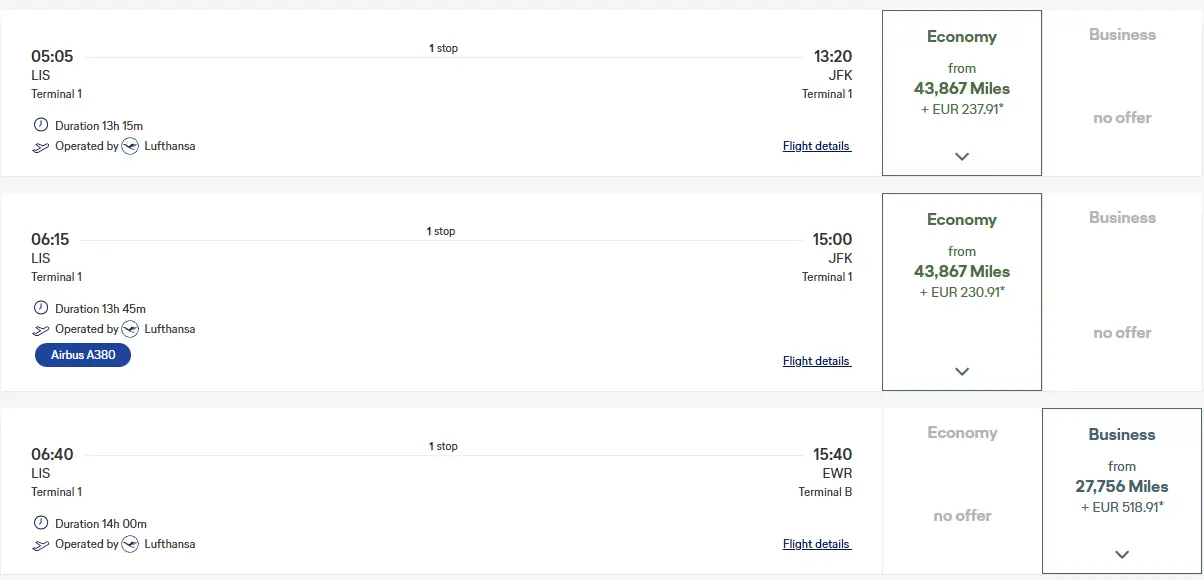Expand Economy fare chevron for 06:15 flight

click(962, 372)
